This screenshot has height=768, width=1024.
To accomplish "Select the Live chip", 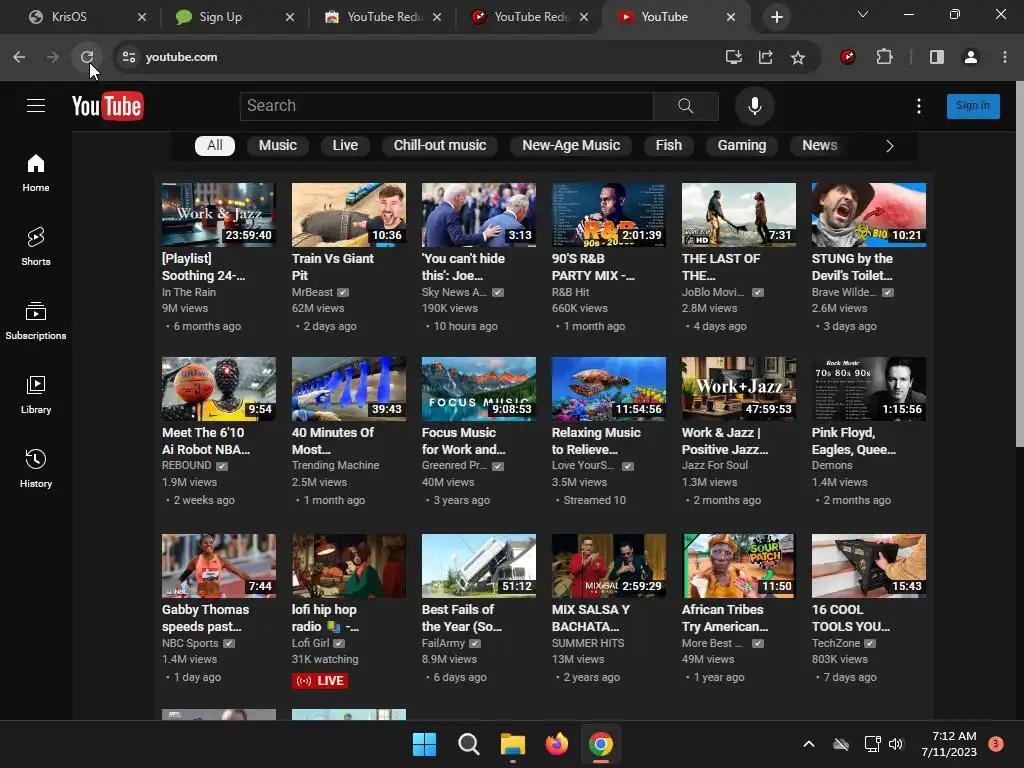I will point(345,146).
